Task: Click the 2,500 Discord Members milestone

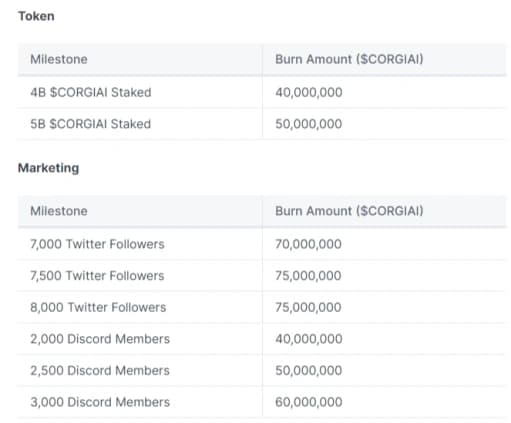Action: [100, 370]
